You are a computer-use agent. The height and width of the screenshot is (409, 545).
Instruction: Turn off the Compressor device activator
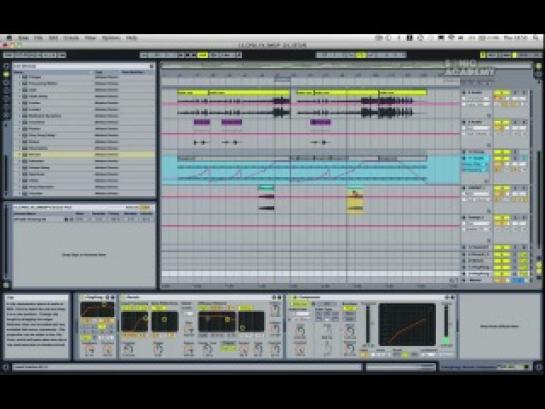click(295, 297)
